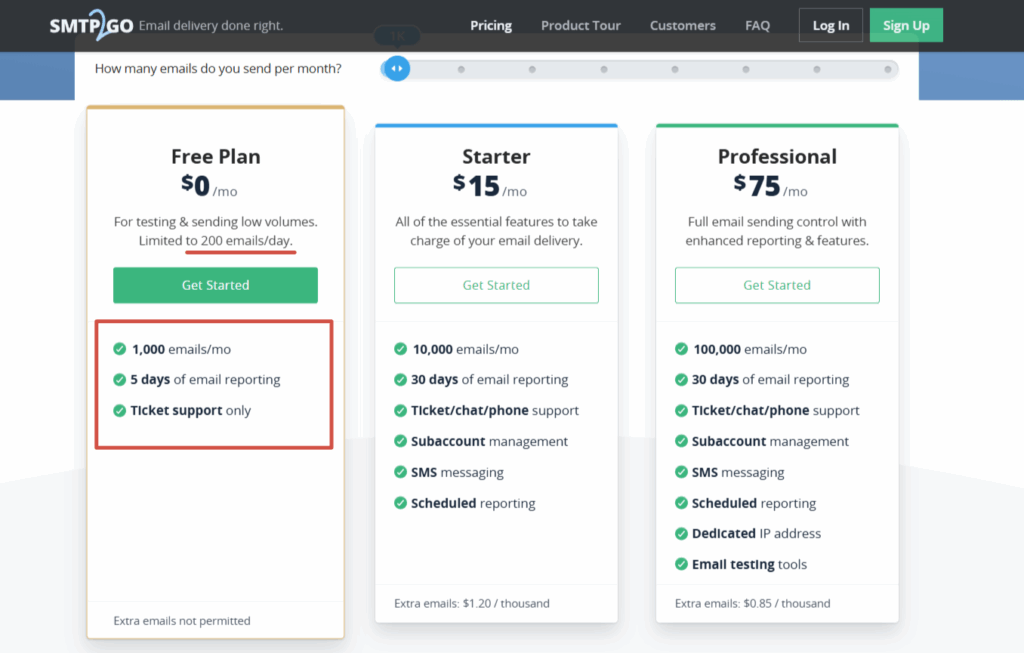Viewport: 1024px width, 653px height.
Task: Click the blue email volume slider handle
Action: (396, 69)
